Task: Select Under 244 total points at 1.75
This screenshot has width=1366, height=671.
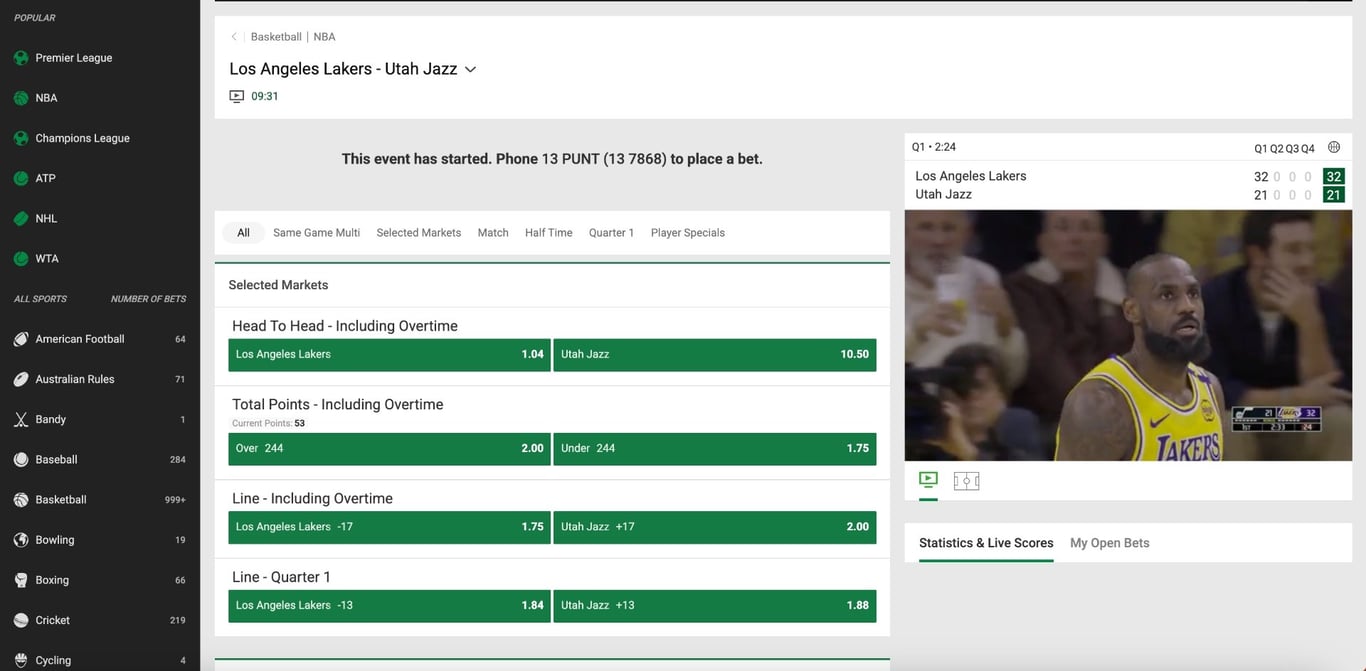Action: tap(715, 449)
